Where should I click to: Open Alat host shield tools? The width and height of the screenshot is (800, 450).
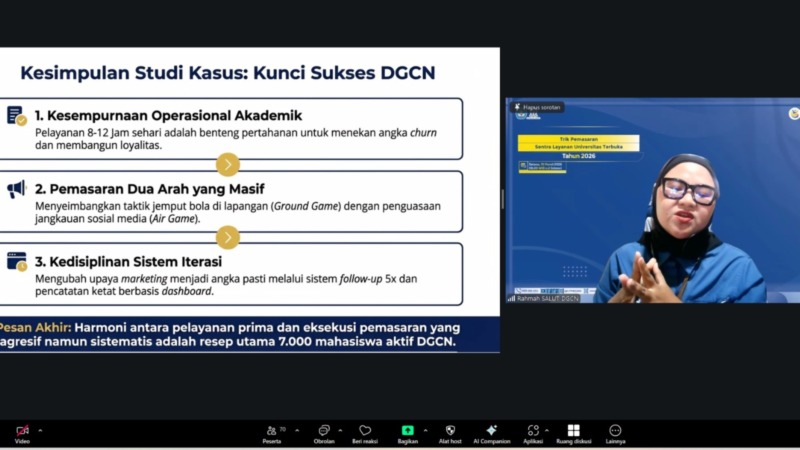coord(450,431)
